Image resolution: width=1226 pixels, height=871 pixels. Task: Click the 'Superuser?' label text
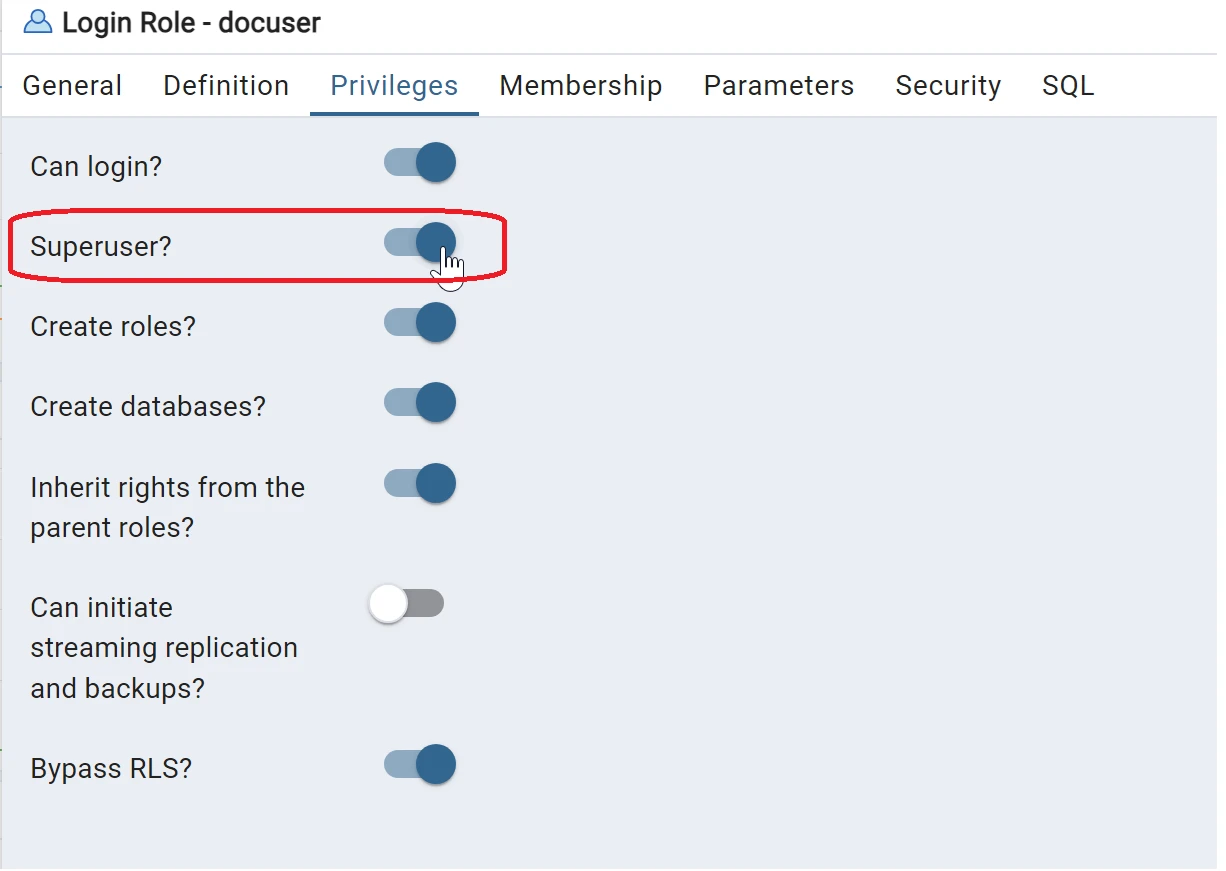(x=101, y=247)
